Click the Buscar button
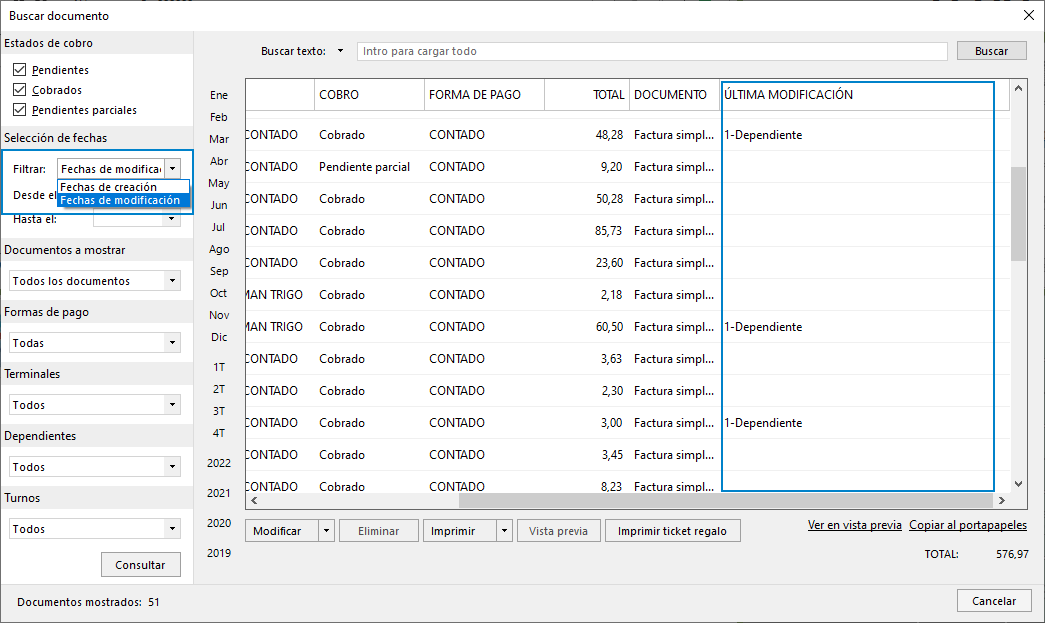Image resolution: width=1045 pixels, height=623 pixels. click(x=991, y=51)
